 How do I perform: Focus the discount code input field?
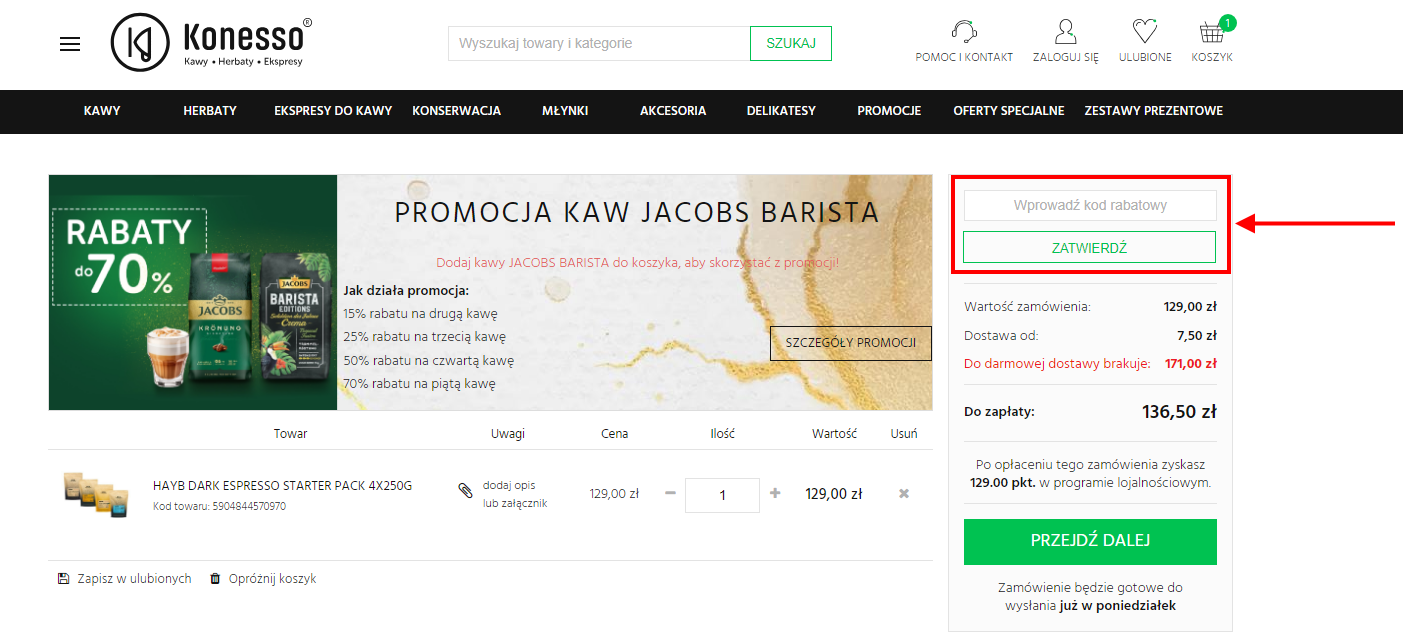[1090, 205]
